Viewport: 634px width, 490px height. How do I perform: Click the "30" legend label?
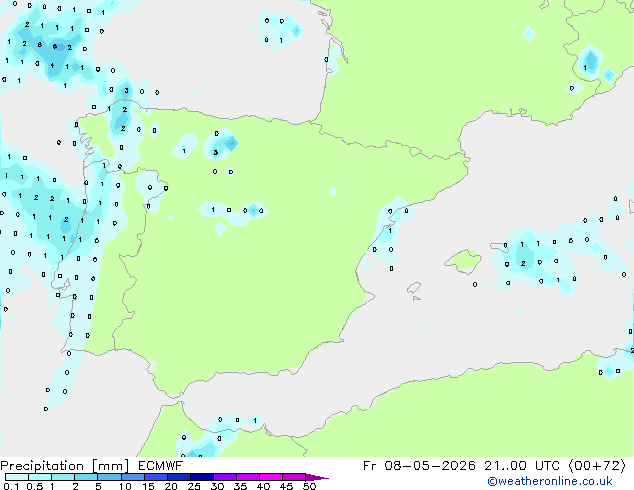[217, 486]
